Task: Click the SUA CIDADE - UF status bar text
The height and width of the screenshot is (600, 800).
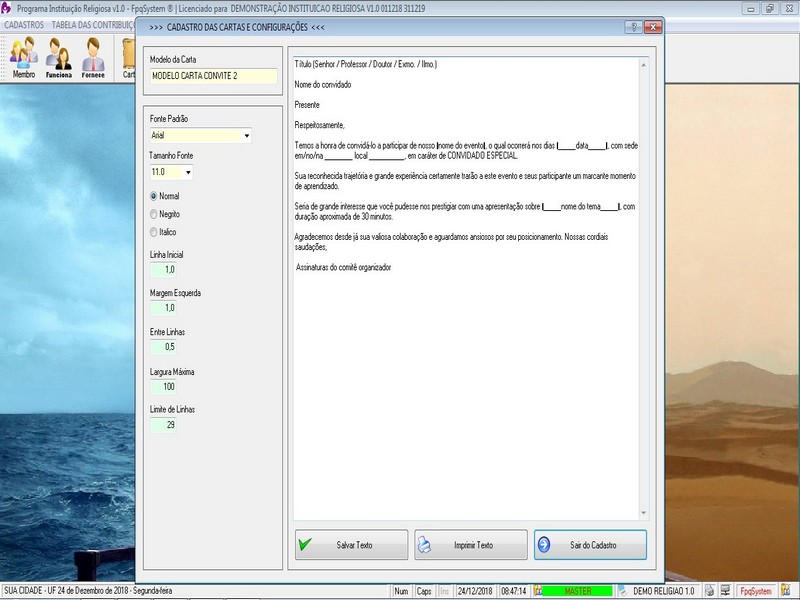Action: (x=88, y=591)
